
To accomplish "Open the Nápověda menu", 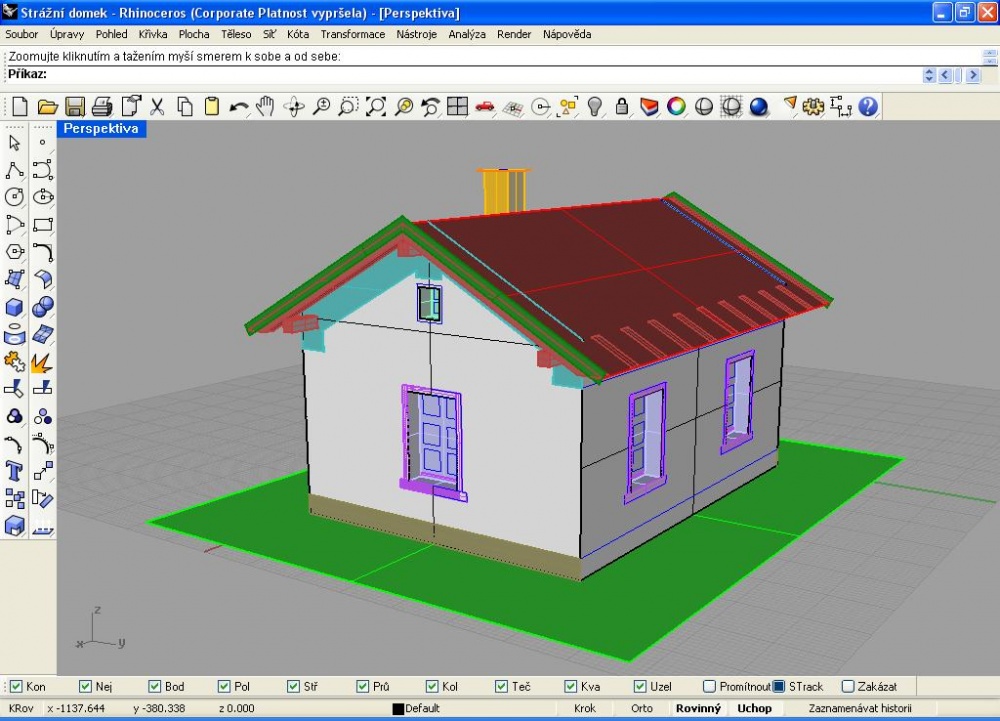I will [567, 34].
